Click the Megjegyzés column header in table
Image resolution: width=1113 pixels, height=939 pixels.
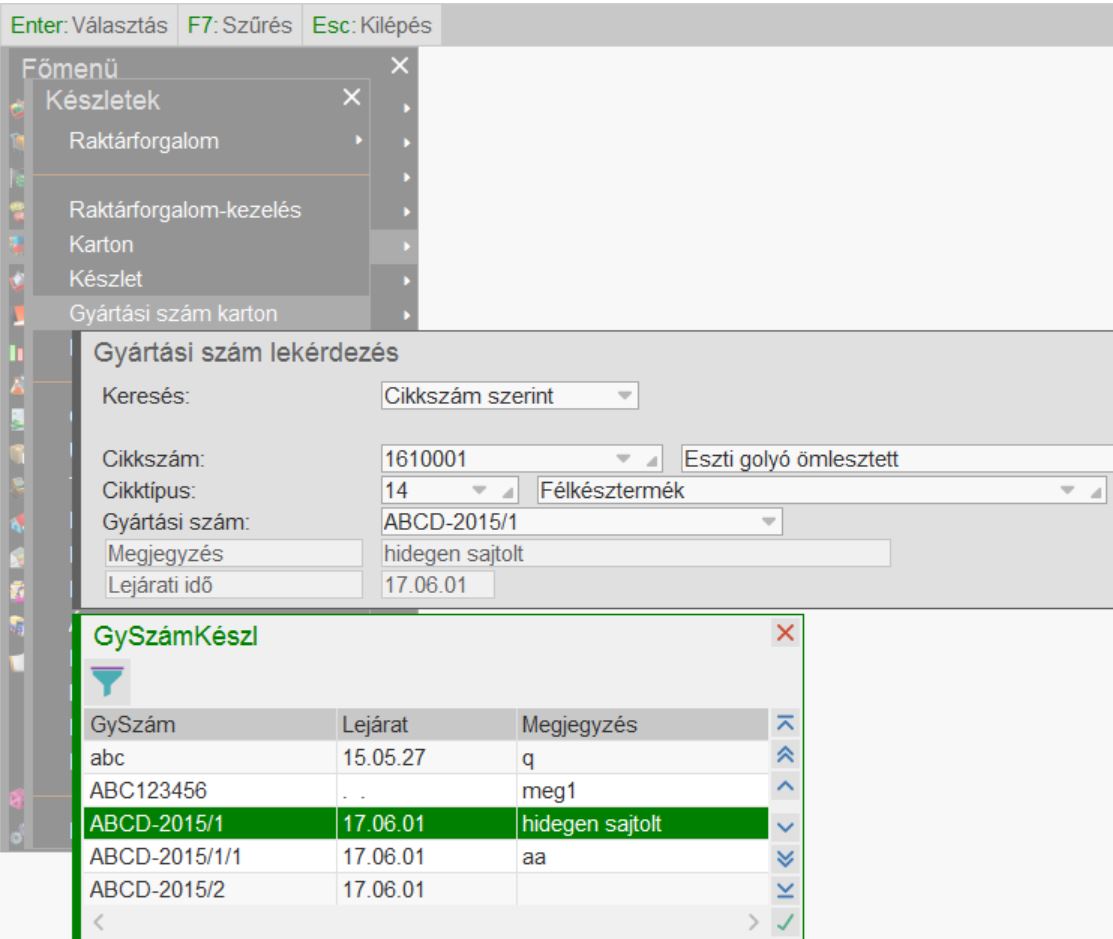(x=642, y=725)
